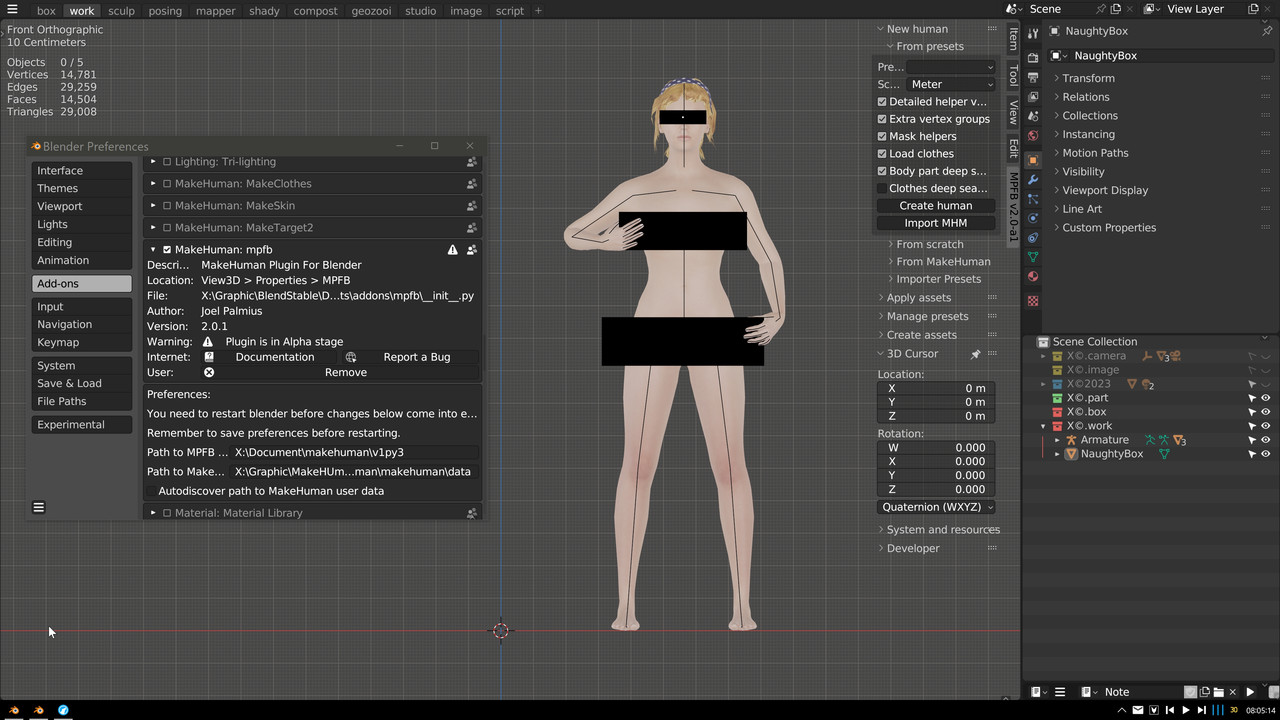Screen dimensions: 1280x720
Task: Hide the Armature with its eye icon
Action: click(1265, 440)
